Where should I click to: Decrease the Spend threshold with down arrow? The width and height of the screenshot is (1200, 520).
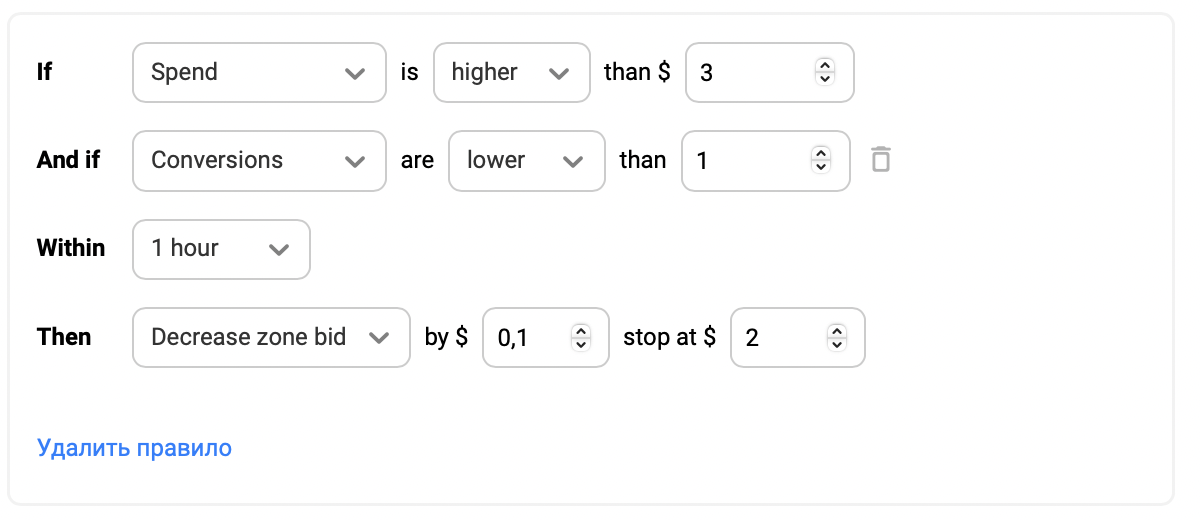[x=824, y=79]
